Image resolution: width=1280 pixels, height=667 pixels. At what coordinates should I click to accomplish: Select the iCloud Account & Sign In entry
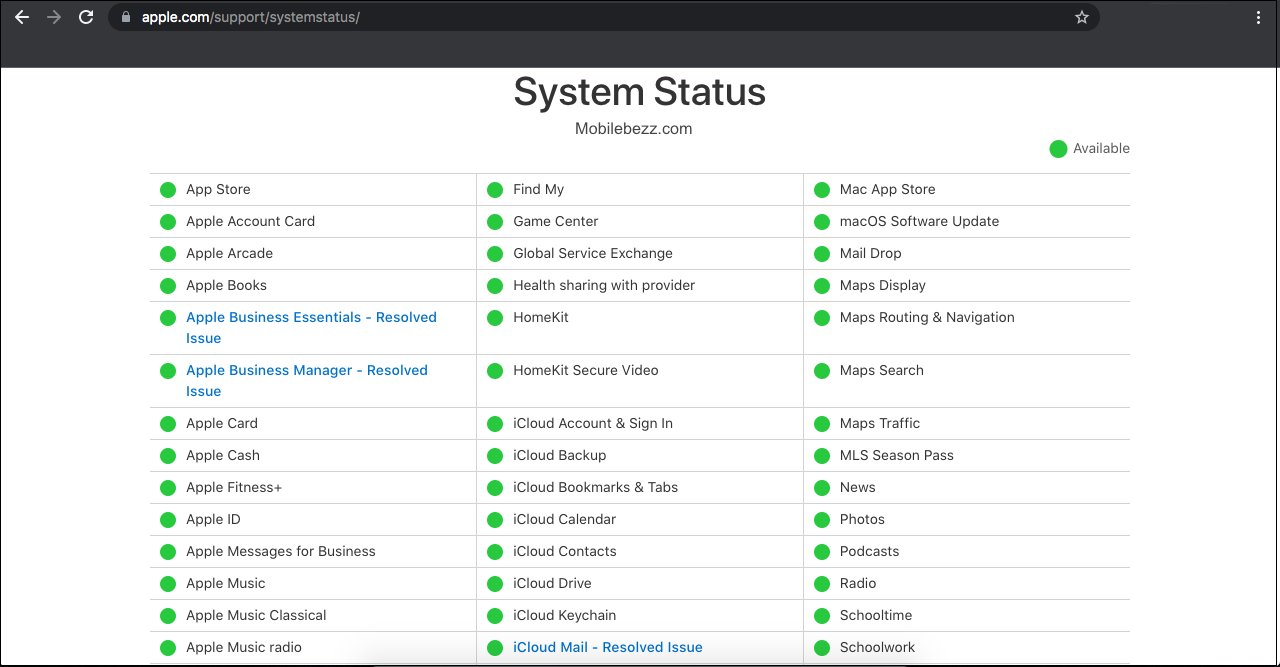point(593,423)
